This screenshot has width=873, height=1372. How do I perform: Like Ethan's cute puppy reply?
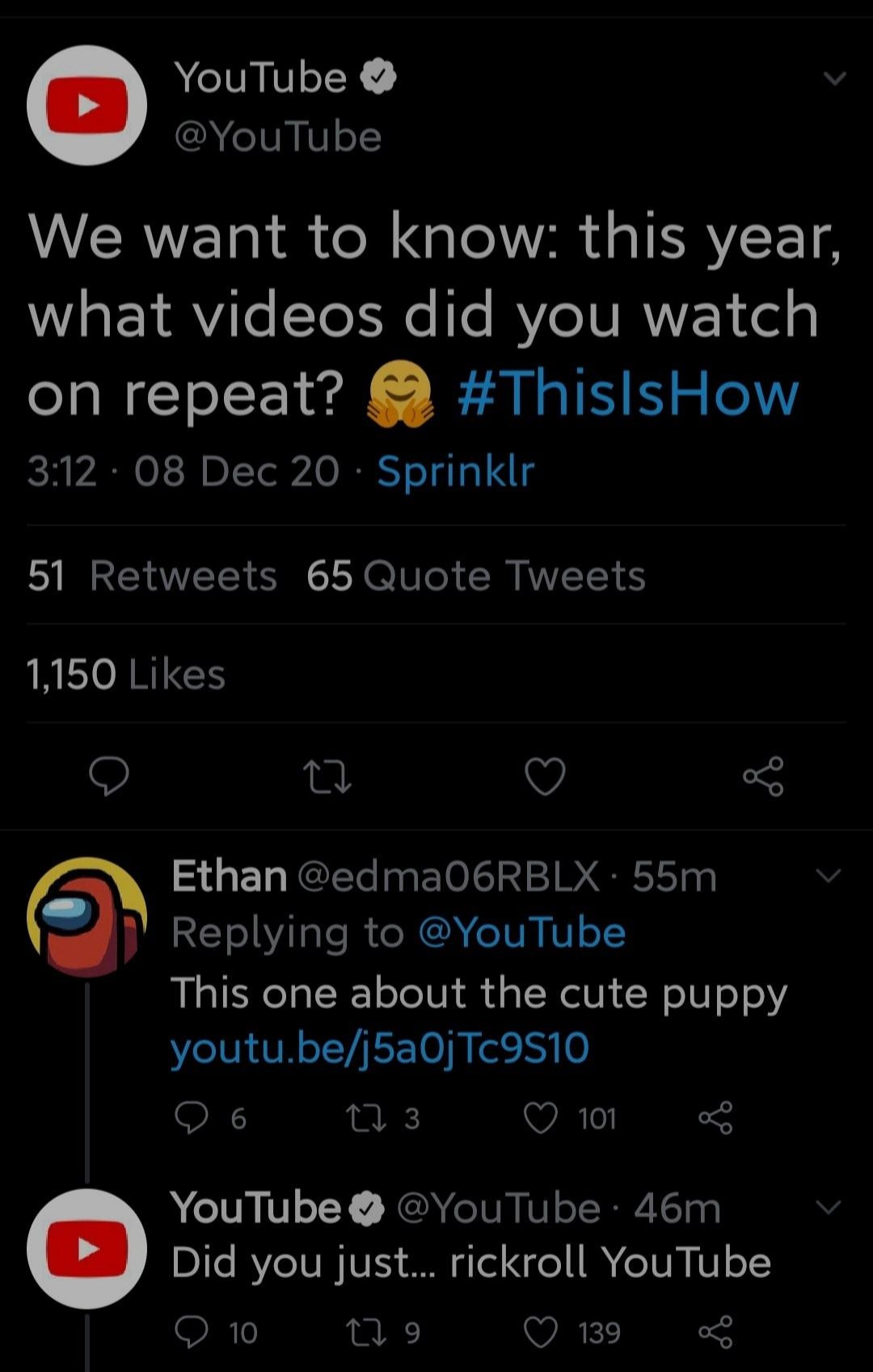[541, 1118]
